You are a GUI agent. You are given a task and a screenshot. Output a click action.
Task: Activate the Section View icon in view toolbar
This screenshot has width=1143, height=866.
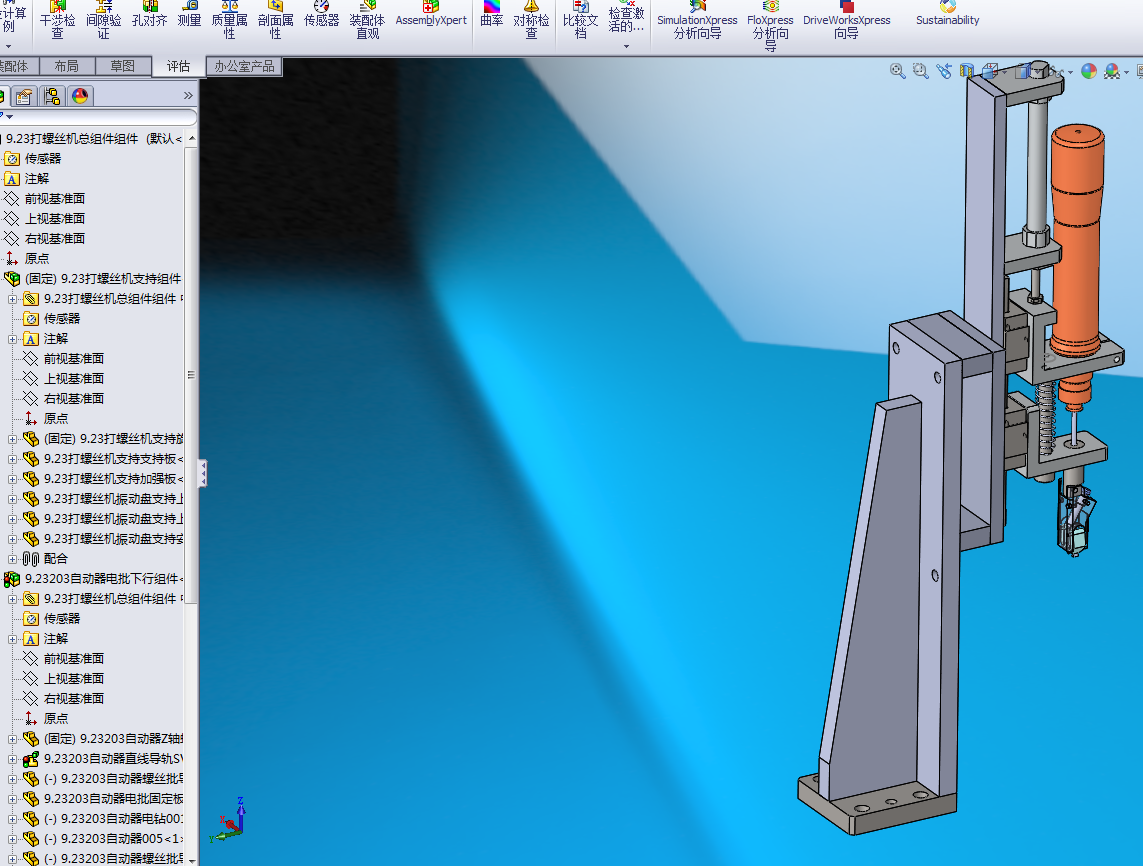click(x=967, y=71)
